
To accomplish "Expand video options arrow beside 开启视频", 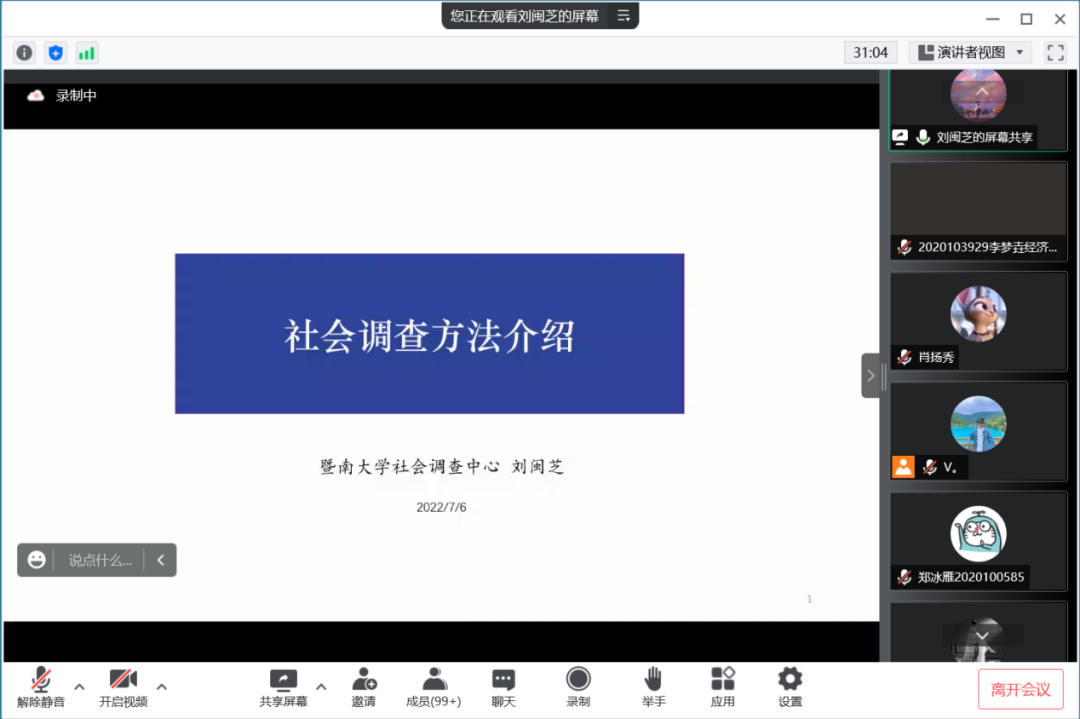I will pos(162,686).
